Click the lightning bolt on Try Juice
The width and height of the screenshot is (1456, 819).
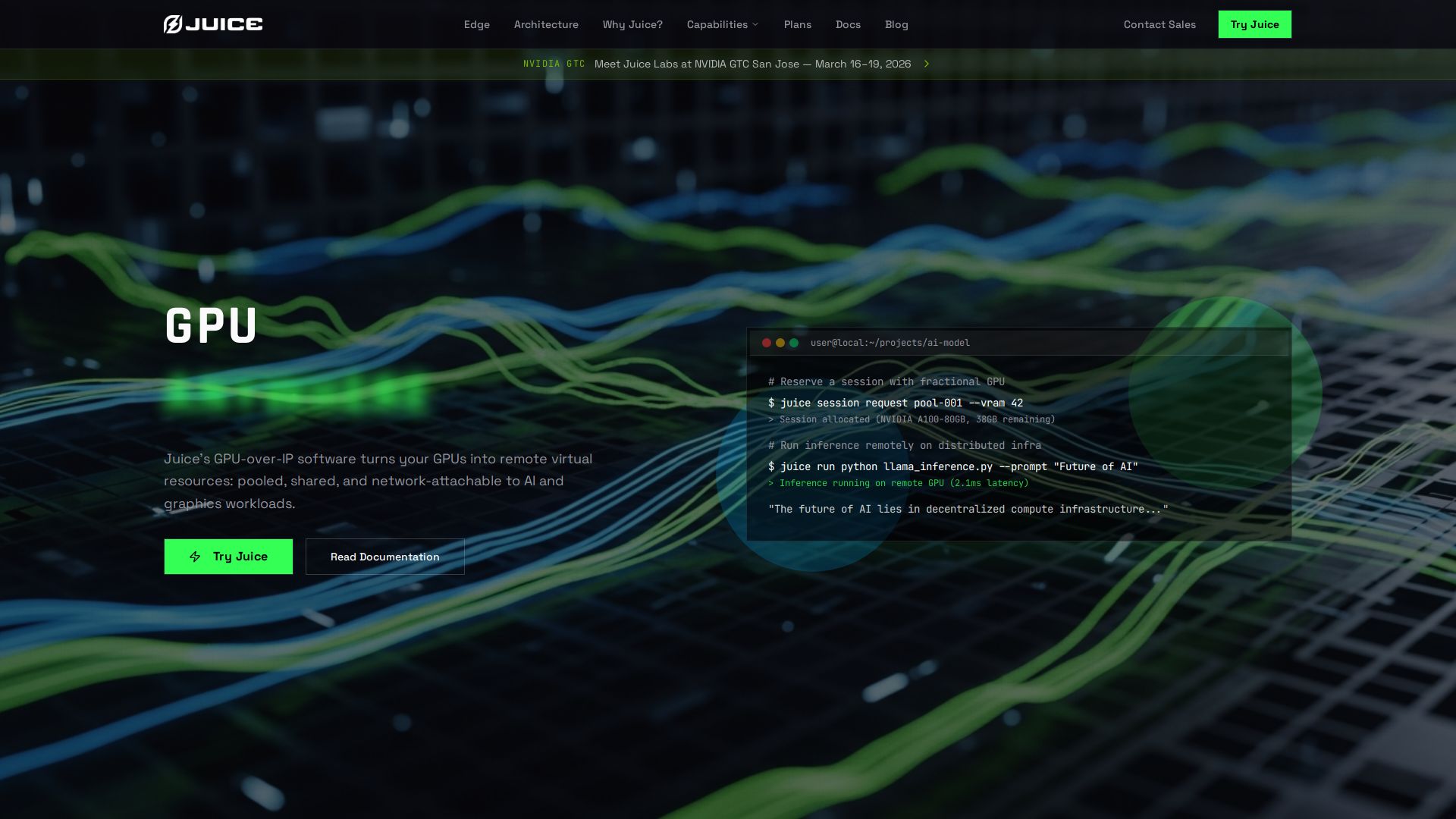tap(195, 557)
